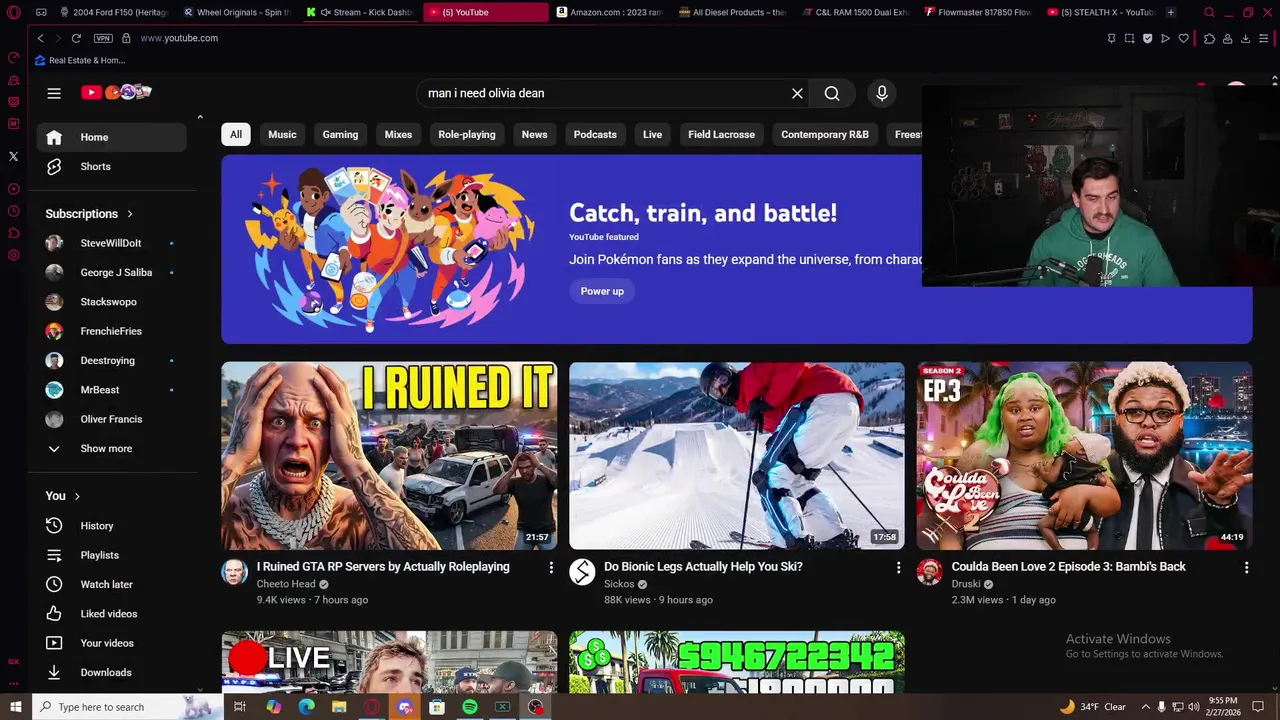Screen dimensions: 1280x720
Task: Open Liked videos
Action: pos(112,614)
